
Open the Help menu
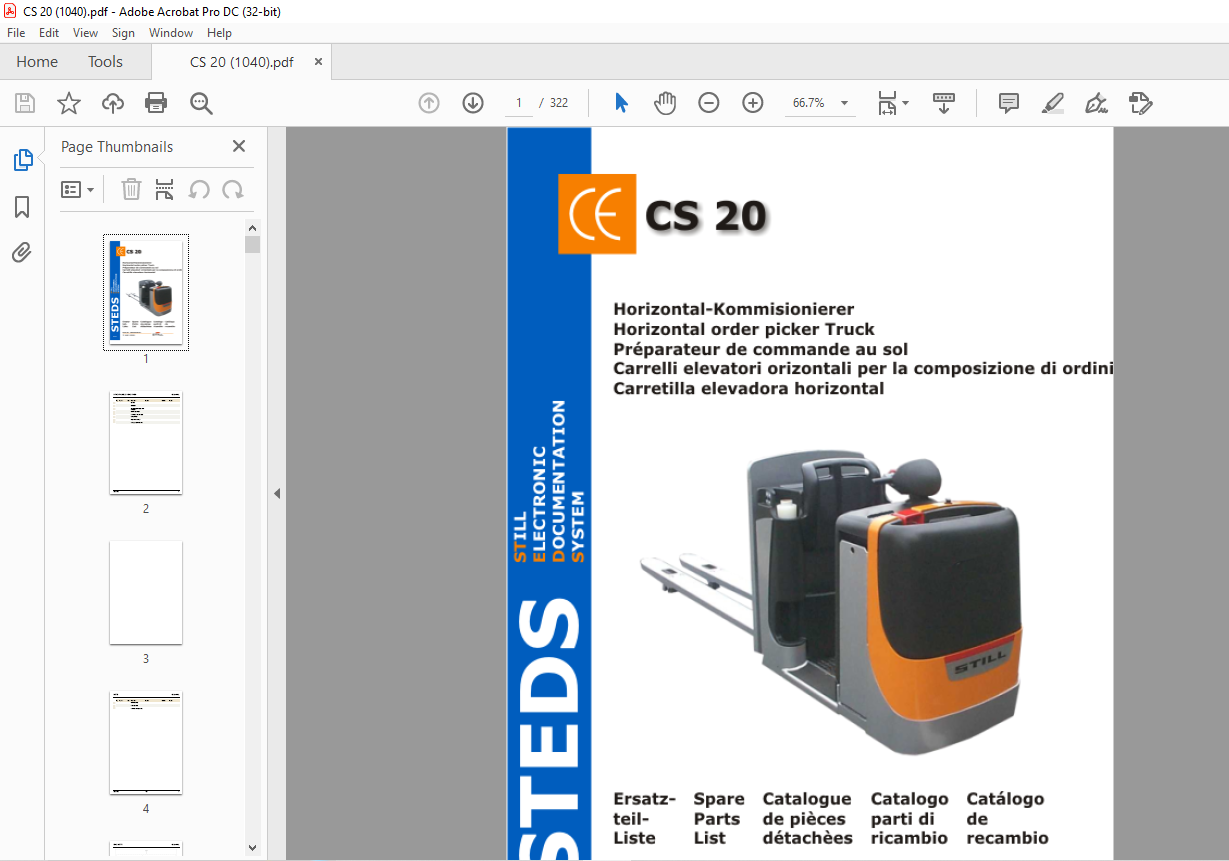click(x=219, y=33)
